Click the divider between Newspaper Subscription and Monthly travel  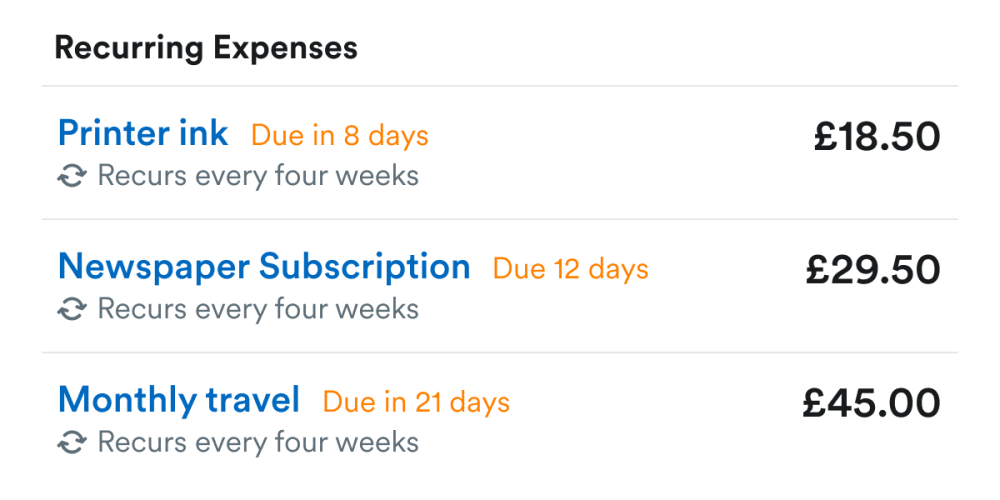[x=500, y=352]
